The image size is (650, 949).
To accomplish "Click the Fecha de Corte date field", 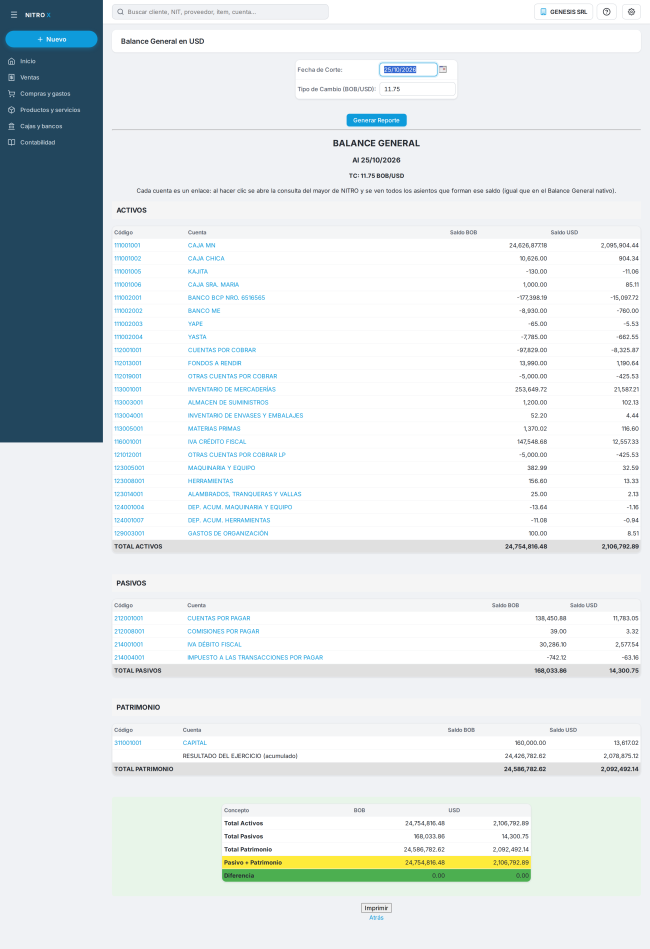I will coord(408,70).
